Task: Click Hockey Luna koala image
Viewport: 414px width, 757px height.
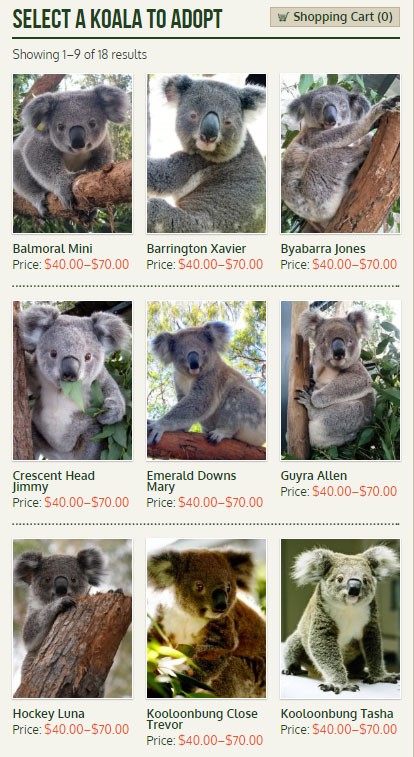Action: (x=72, y=618)
